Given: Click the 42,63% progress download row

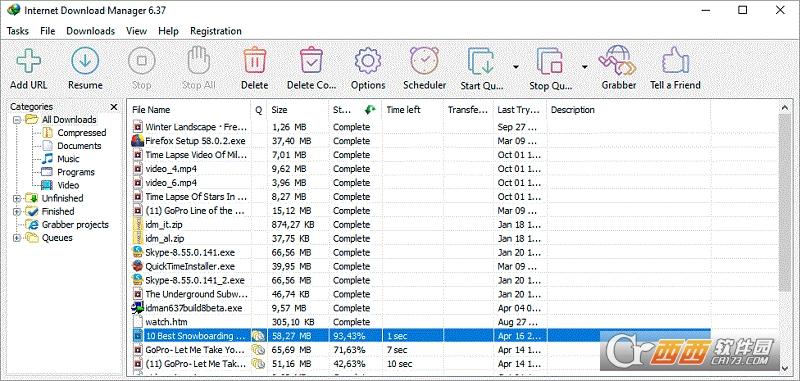Looking at the screenshot, I should pos(418,364).
